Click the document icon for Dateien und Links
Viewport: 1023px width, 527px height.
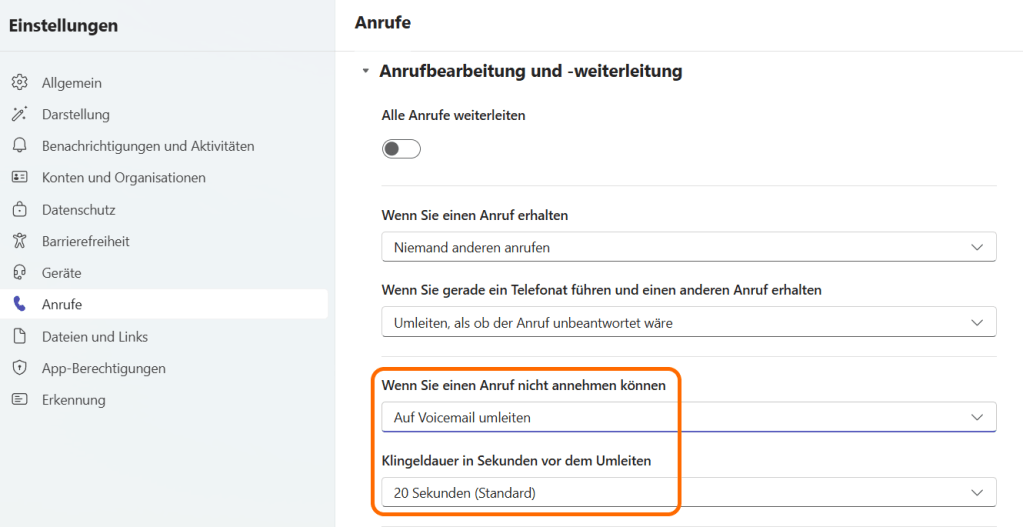click(x=19, y=337)
